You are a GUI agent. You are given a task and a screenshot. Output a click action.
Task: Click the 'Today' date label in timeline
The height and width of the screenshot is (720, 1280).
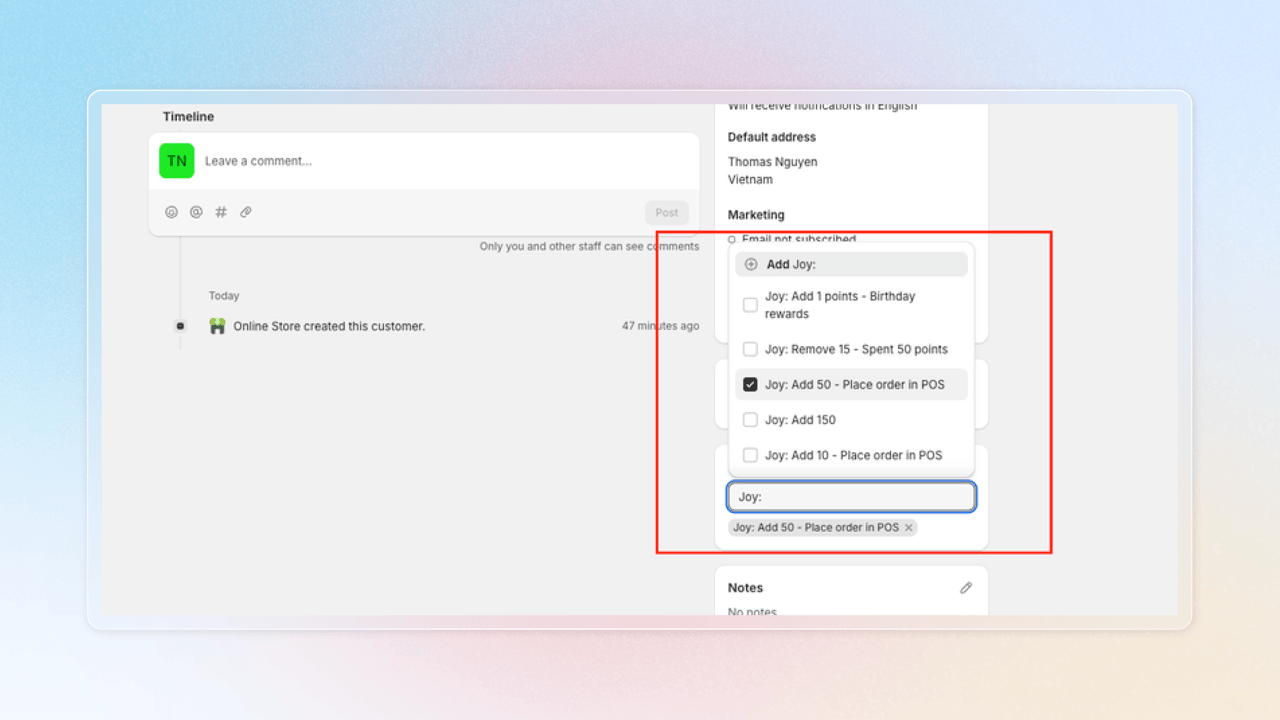[224, 296]
